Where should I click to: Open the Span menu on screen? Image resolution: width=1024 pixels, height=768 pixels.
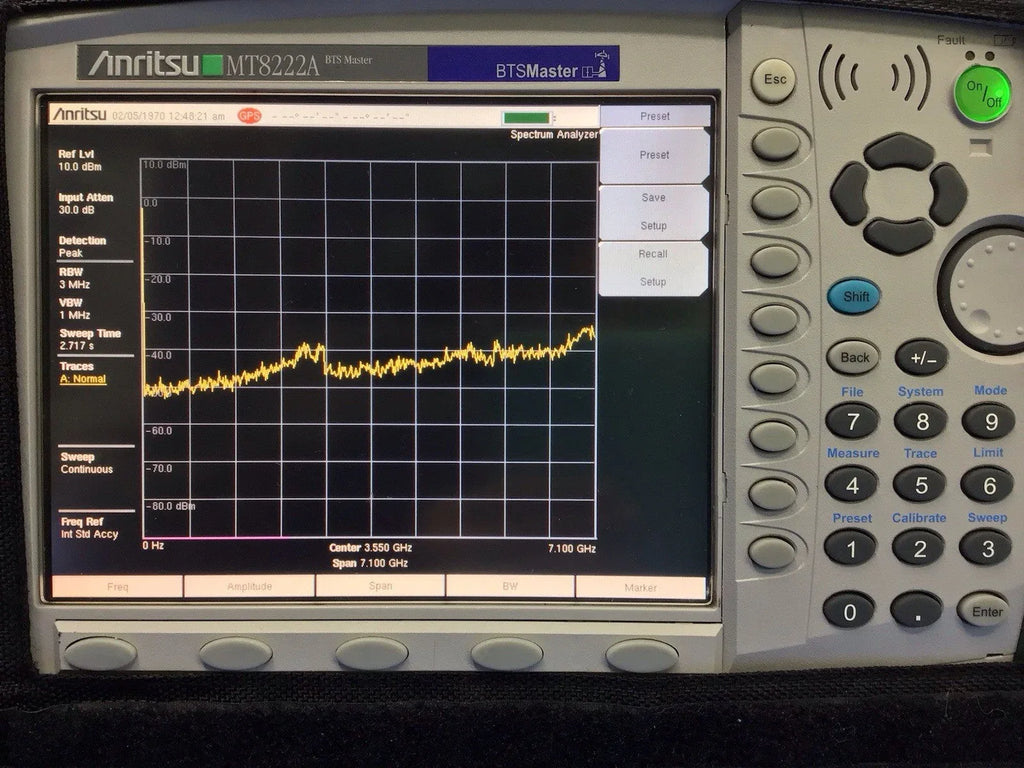(x=380, y=586)
